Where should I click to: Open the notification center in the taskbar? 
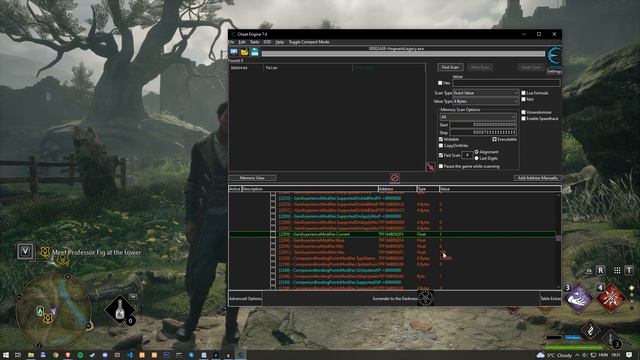629,355
